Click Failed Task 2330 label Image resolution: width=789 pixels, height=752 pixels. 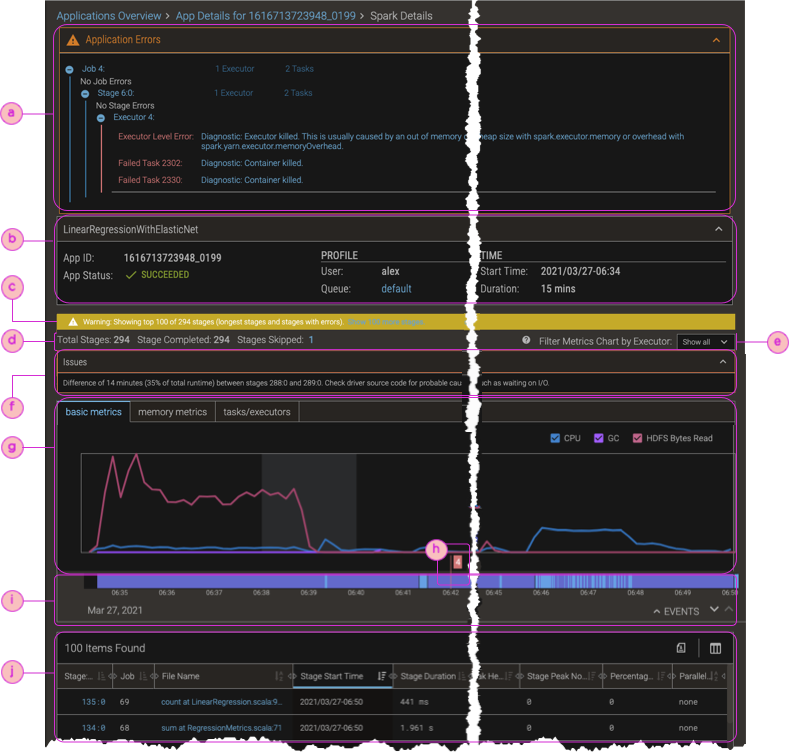pyautogui.click(x=150, y=180)
